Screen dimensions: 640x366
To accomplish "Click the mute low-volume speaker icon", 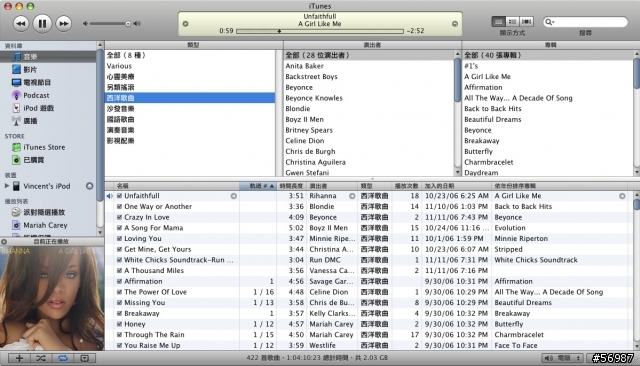I will coord(85,24).
